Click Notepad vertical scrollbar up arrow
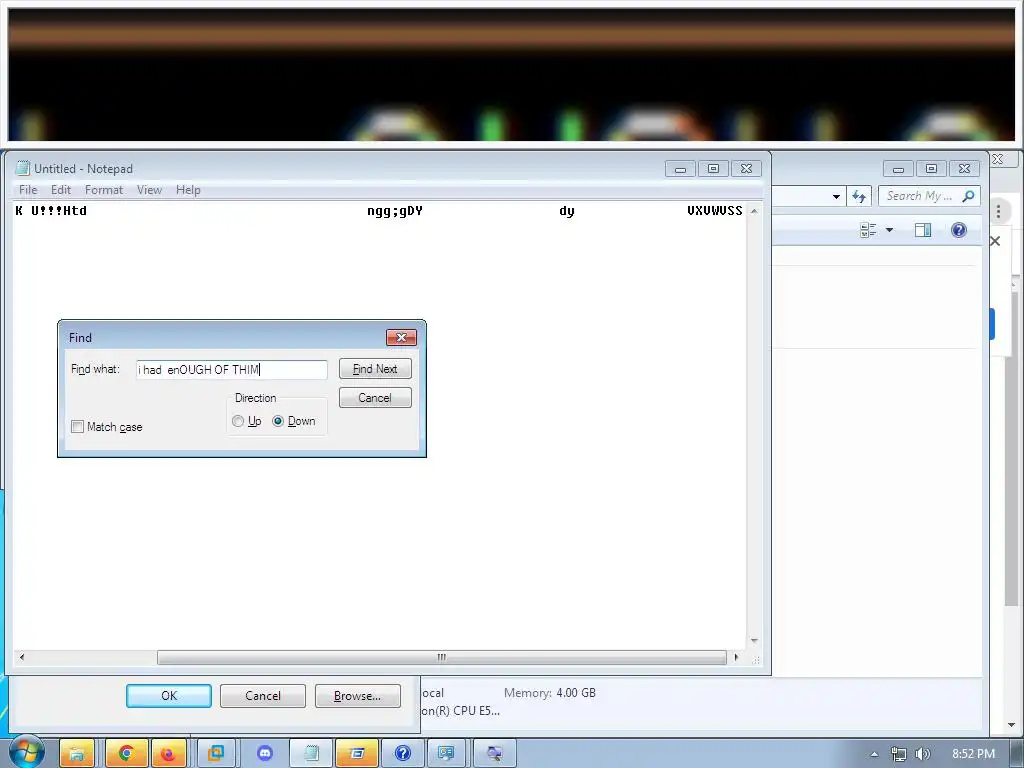 [x=754, y=211]
